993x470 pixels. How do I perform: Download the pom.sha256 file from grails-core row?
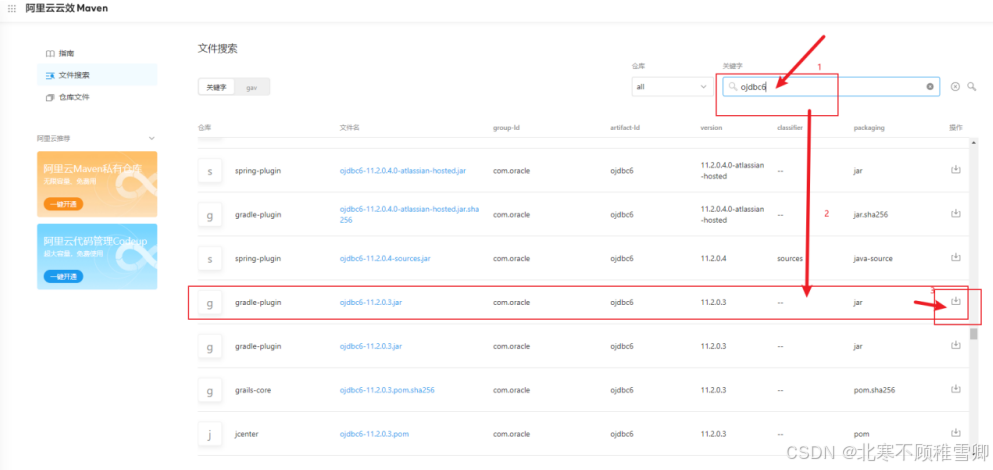coord(956,389)
